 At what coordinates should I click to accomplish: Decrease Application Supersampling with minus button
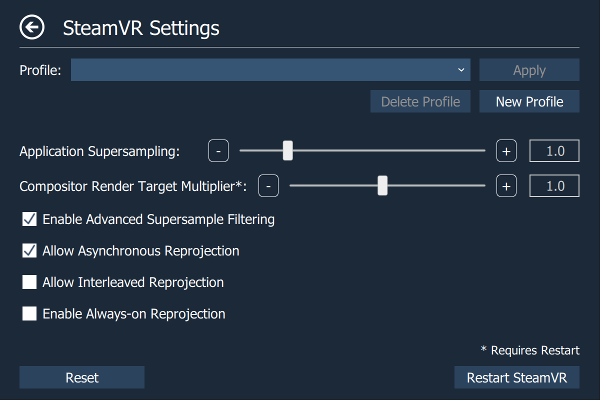click(218, 151)
